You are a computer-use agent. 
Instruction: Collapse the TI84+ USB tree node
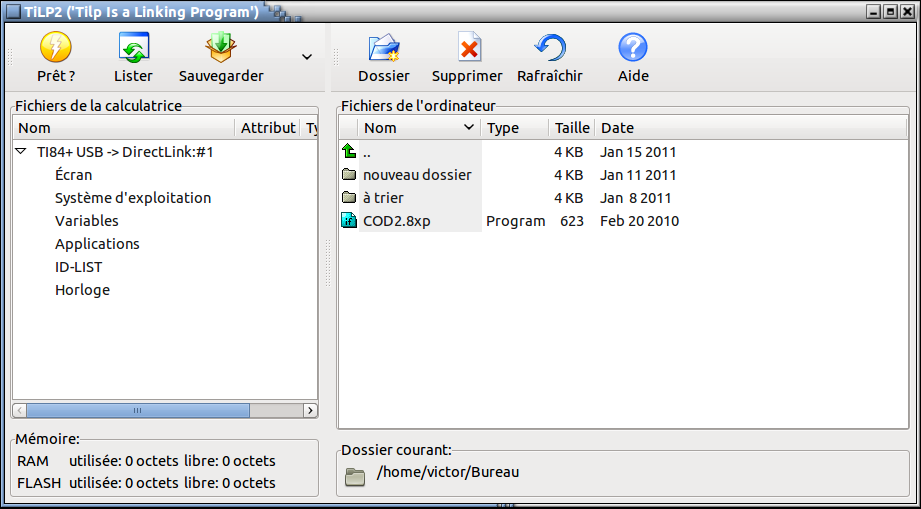coord(21,152)
